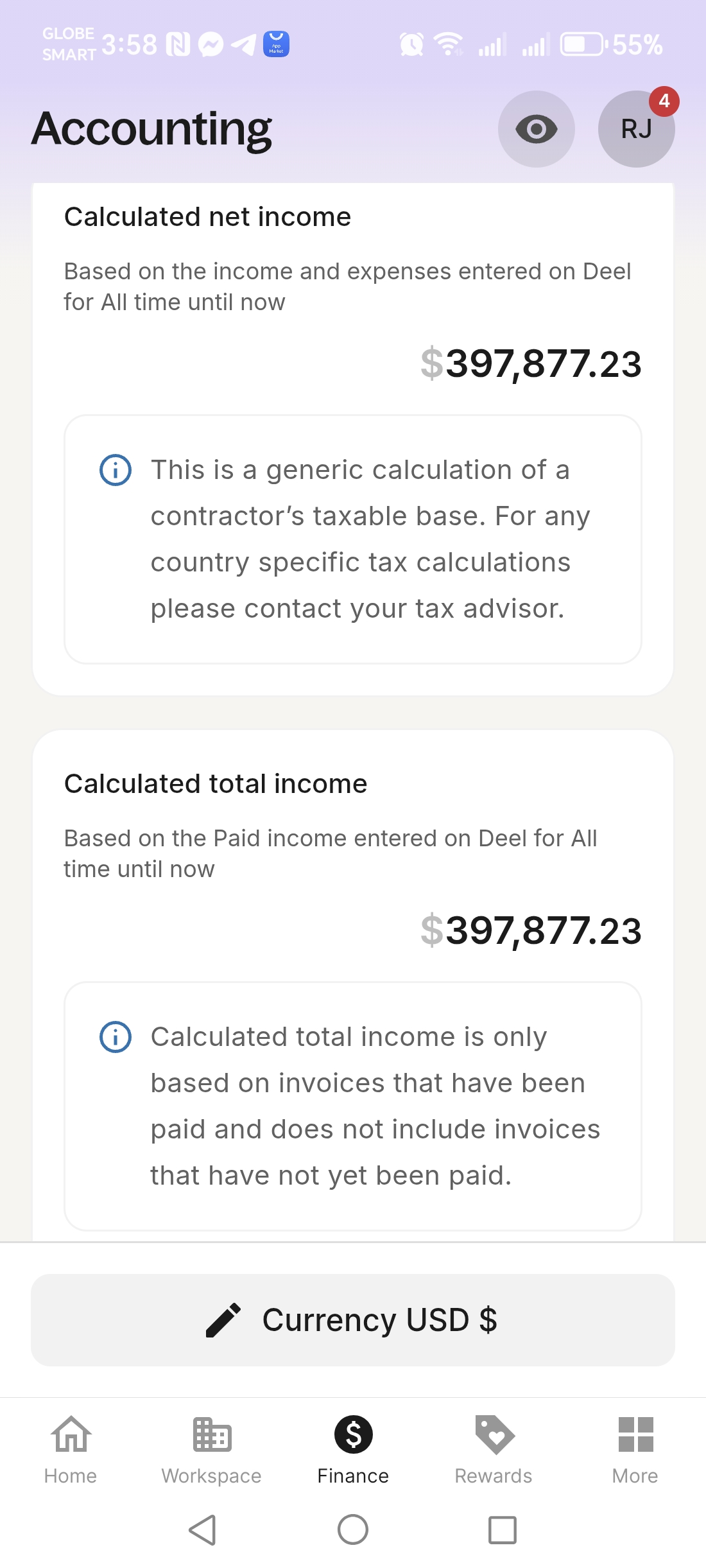Toggle the eye icon to hide amounts
The height and width of the screenshot is (1568, 706).
pyautogui.click(x=536, y=129)
